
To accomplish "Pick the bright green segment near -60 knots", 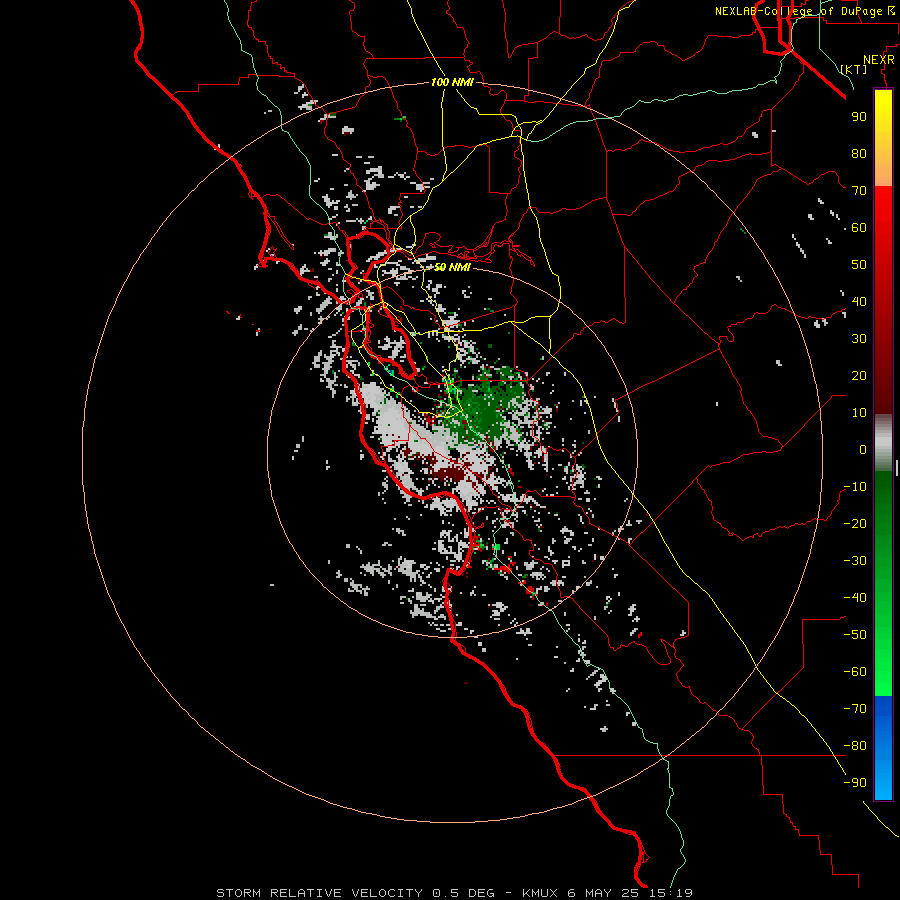I will click(883, 672).
